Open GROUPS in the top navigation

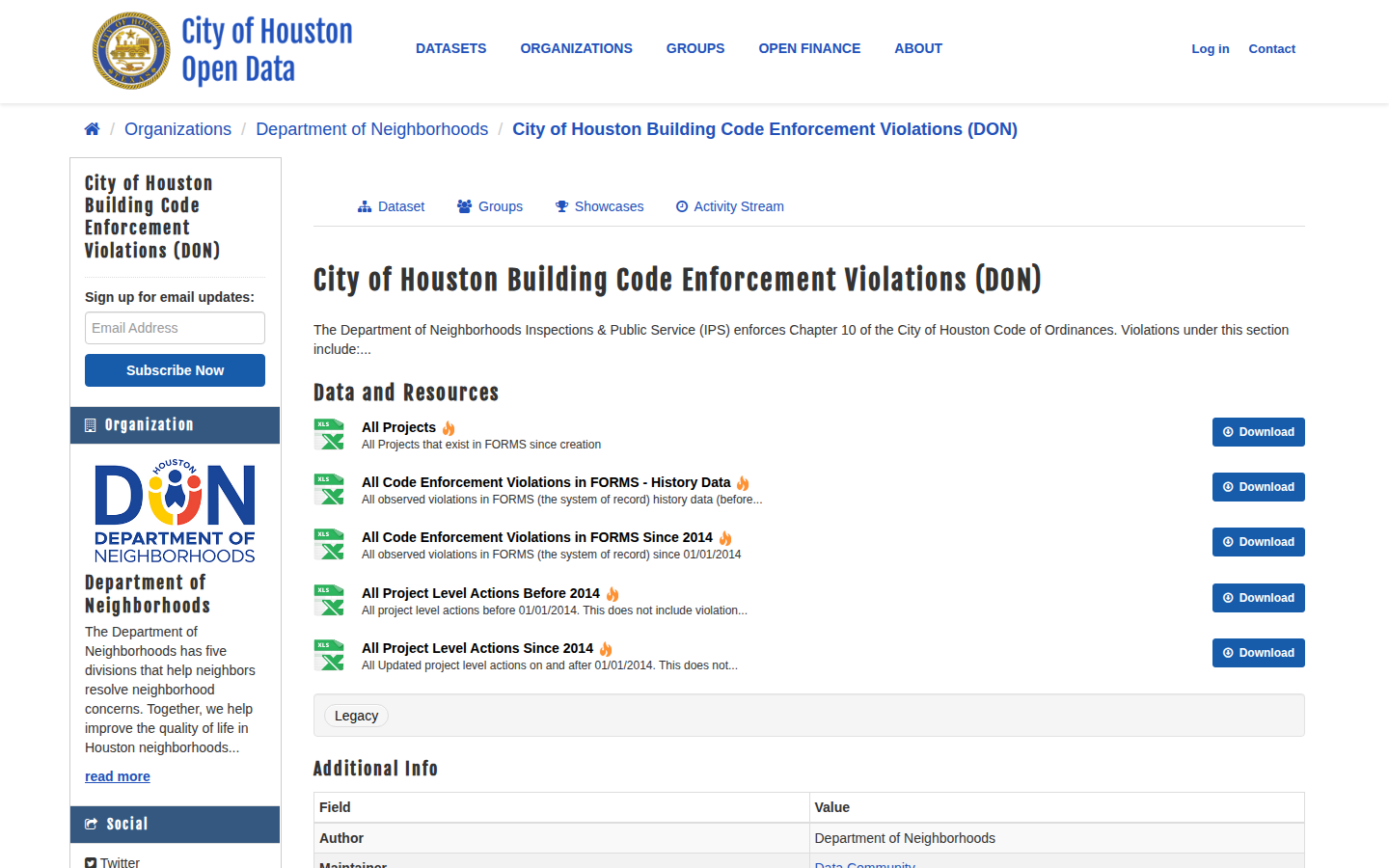coord(694,48)
